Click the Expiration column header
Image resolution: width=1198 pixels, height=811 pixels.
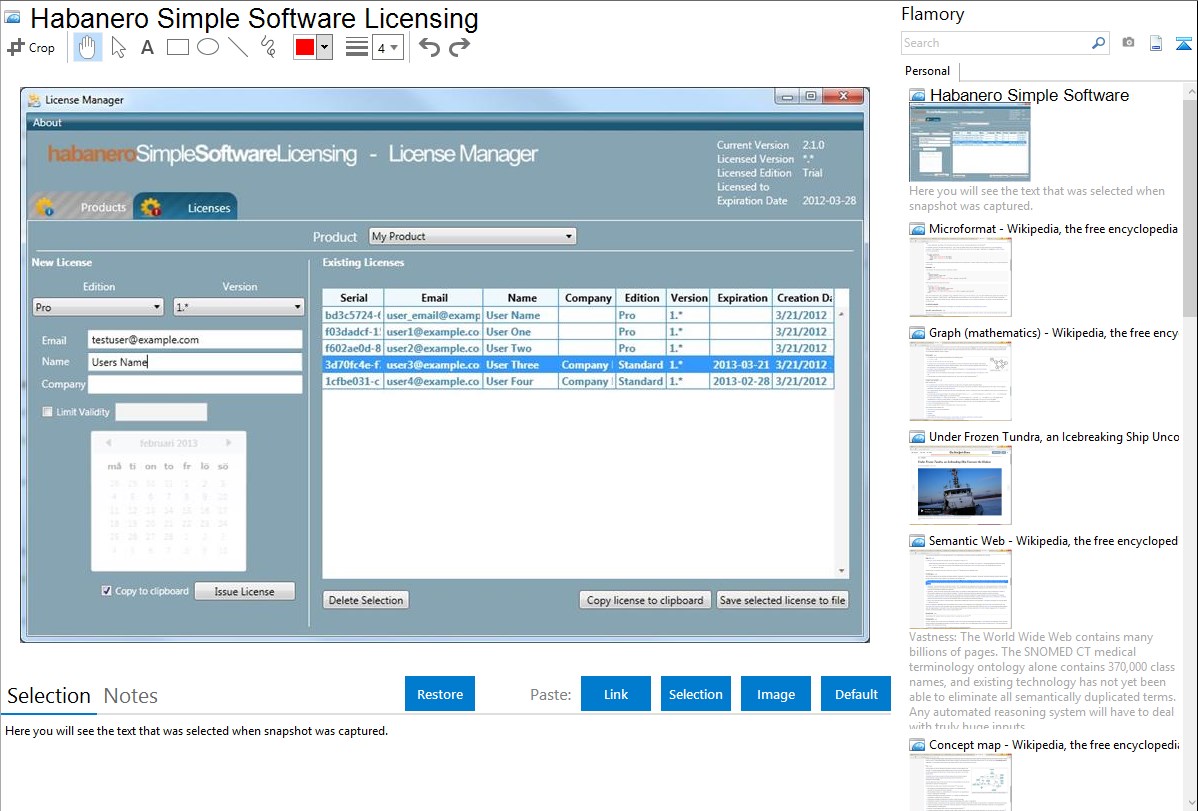click(742, 298)
